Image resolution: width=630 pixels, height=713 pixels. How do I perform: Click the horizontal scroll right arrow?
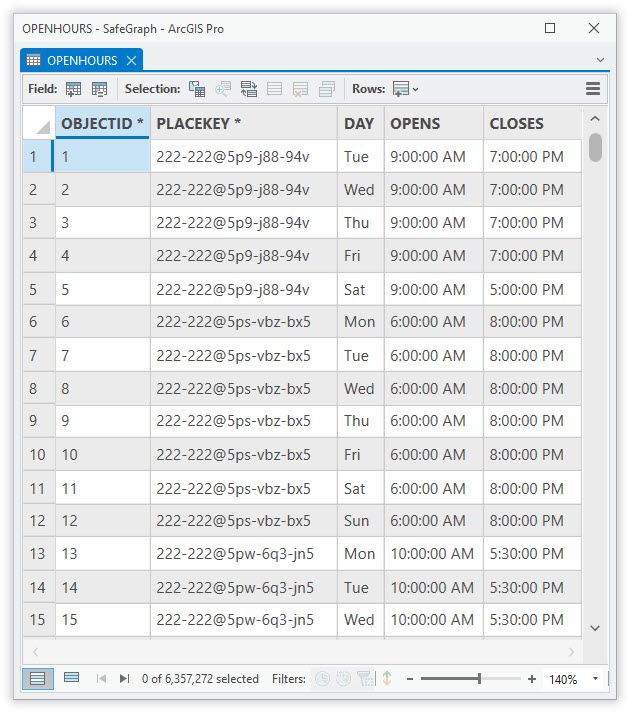click(x=571, y=652)
